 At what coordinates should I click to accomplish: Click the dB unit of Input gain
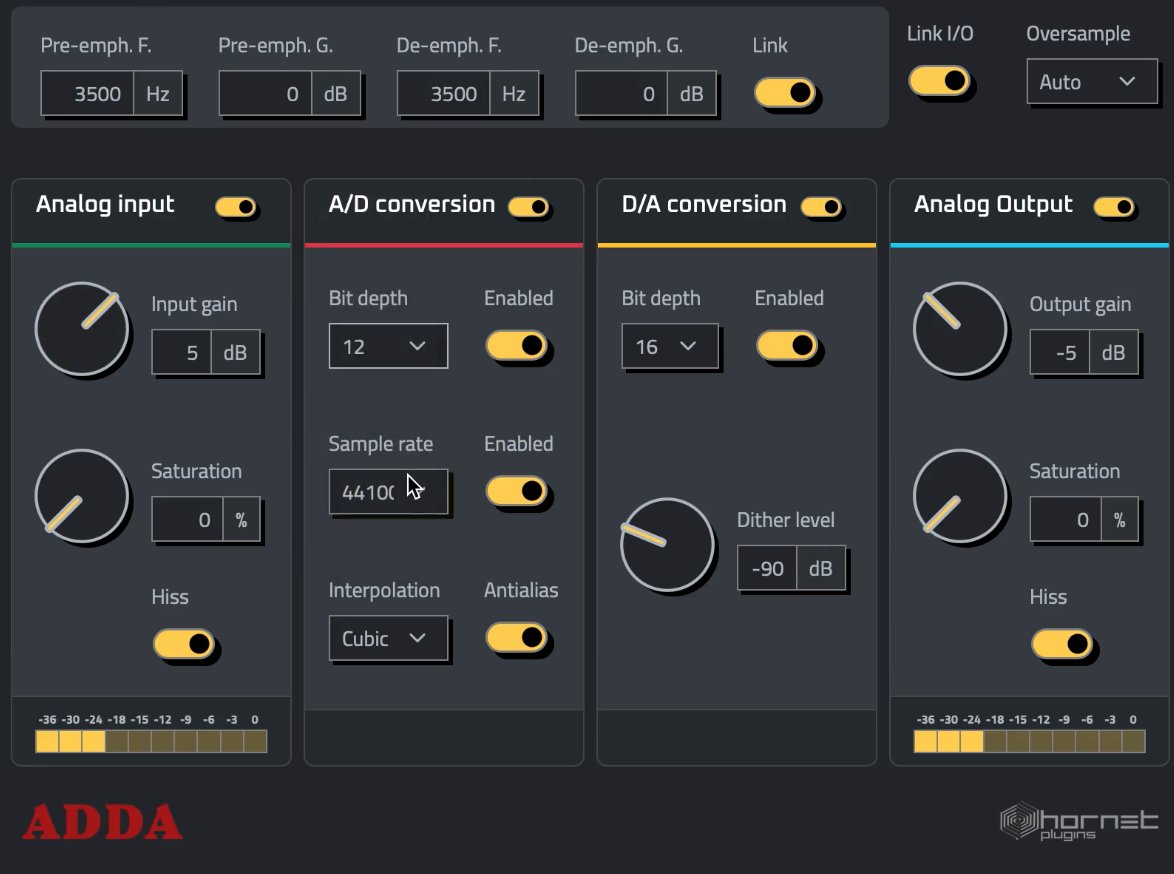click(236, 352)
